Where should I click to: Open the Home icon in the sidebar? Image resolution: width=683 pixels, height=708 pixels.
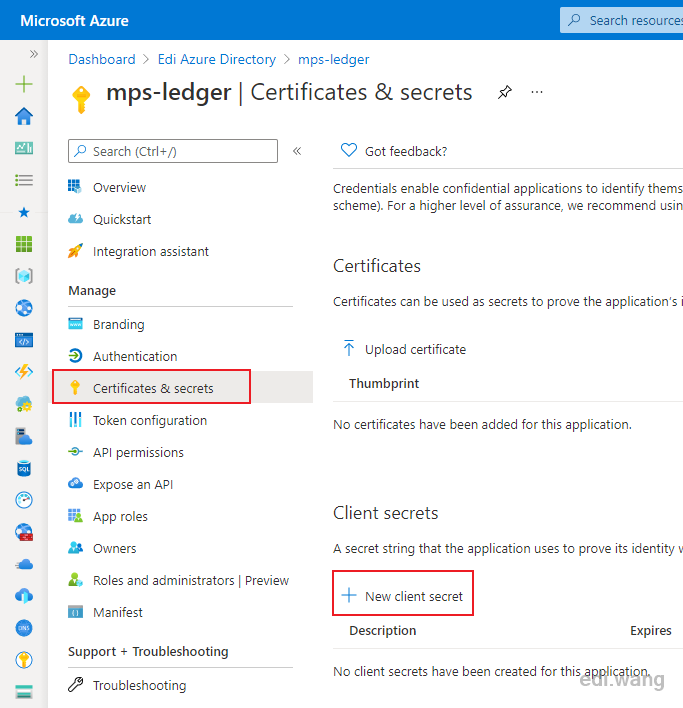click(x=24, y=116)
